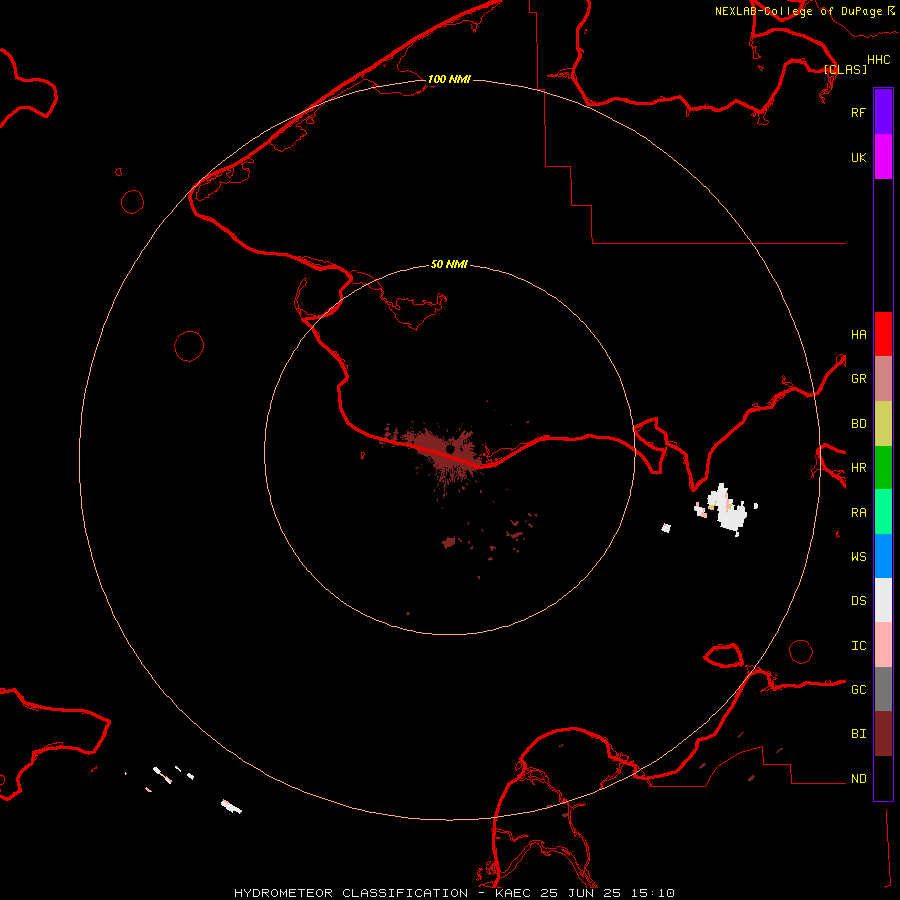Click the 50 NMI range ring label
This screenshot has height=900, width=900.
click(x=449, y=264)
